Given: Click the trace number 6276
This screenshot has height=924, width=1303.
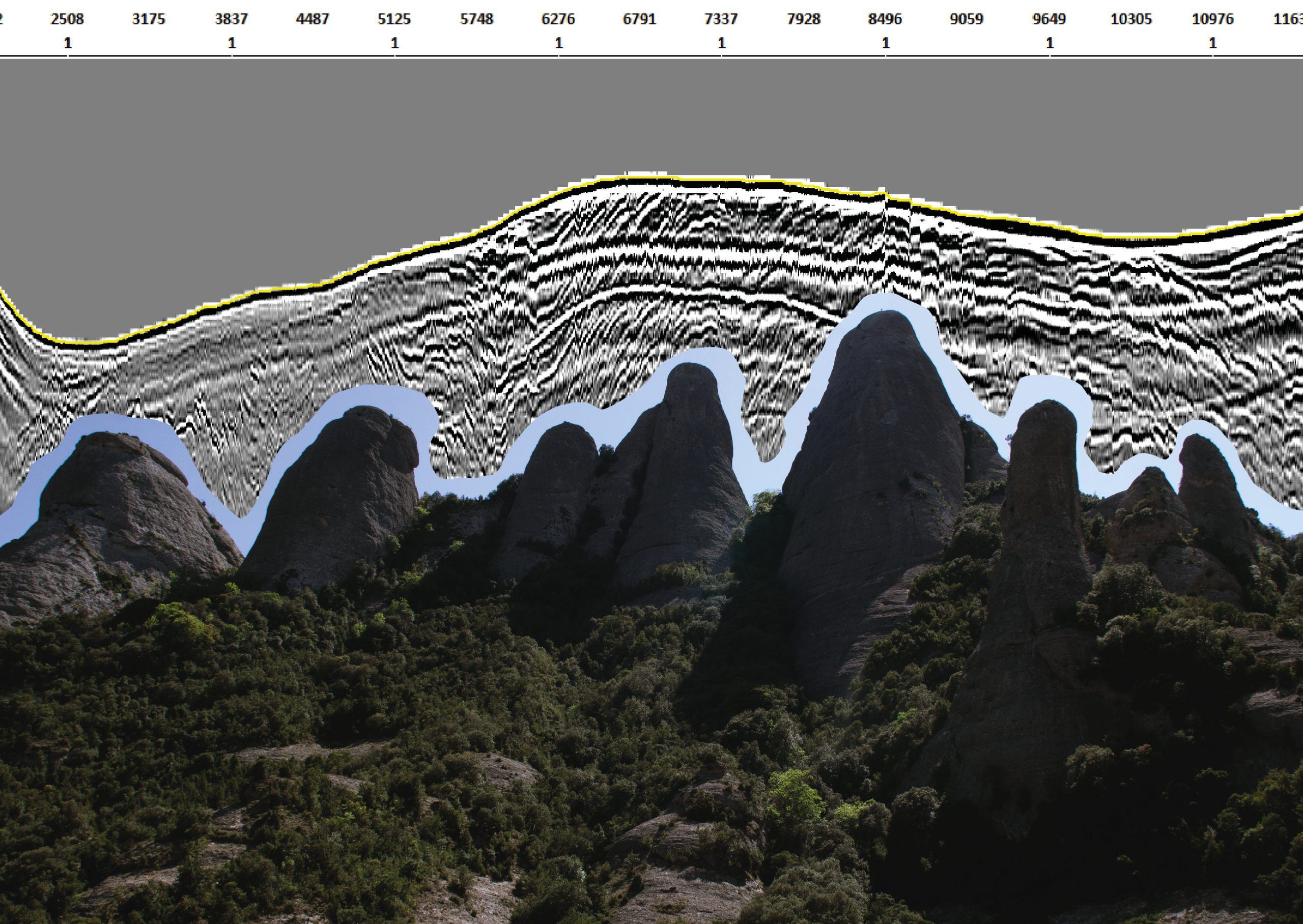Looking at the screenshot, I should pos(558,19).
